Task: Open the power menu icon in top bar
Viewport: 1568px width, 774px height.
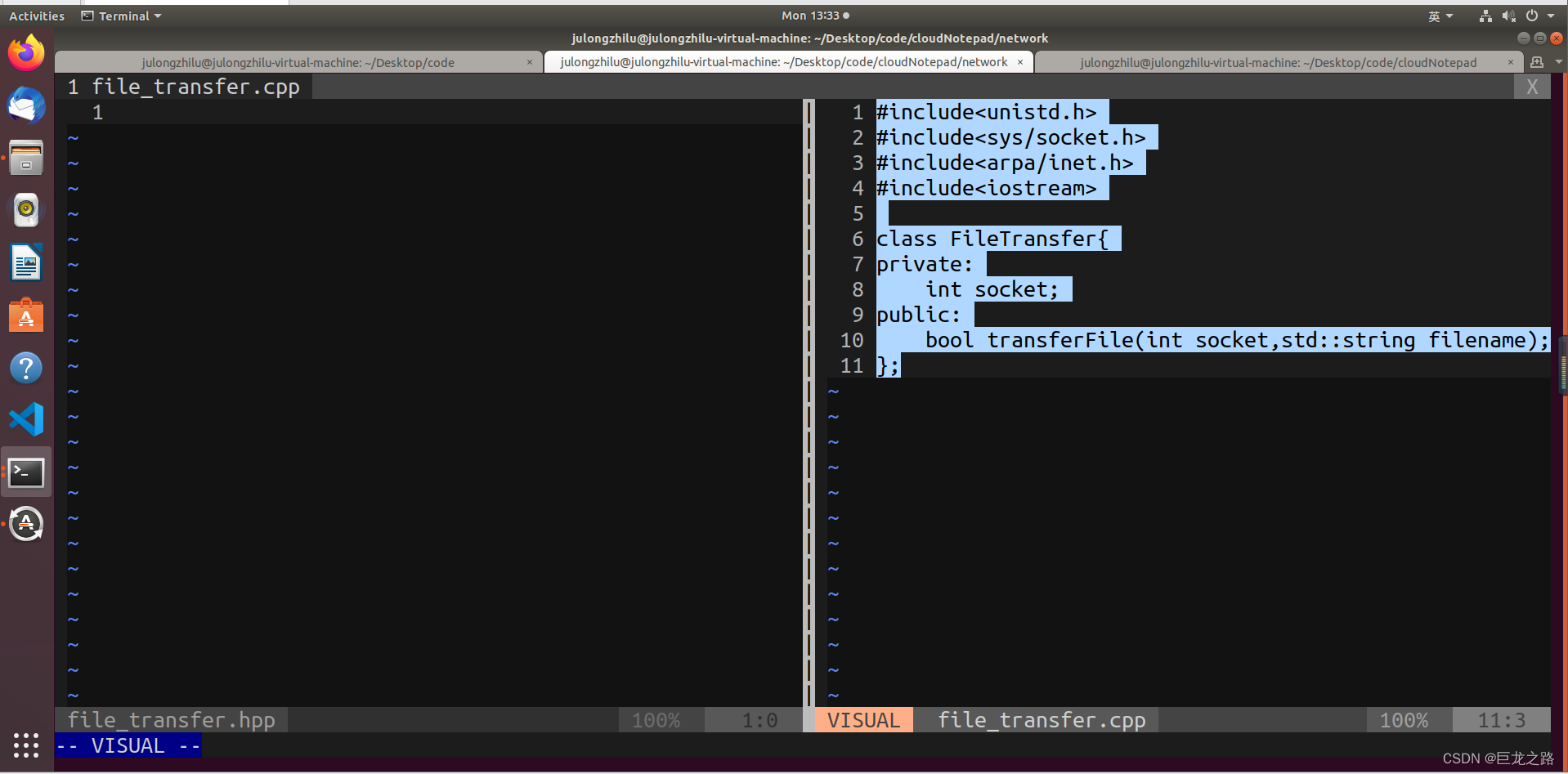Action: (x=1531, y=16)
